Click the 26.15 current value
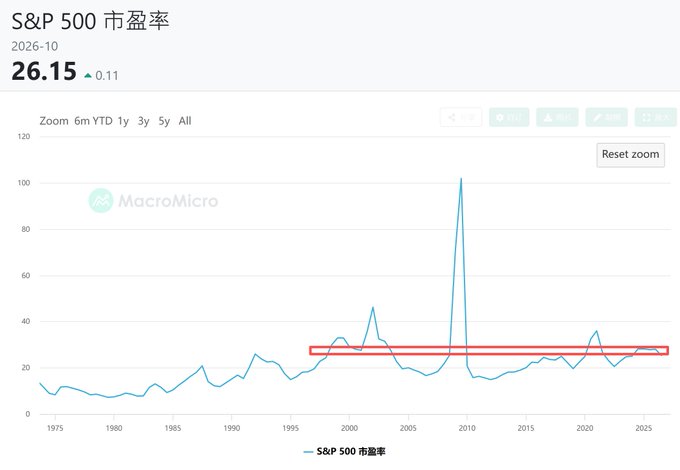 [44, 71]
